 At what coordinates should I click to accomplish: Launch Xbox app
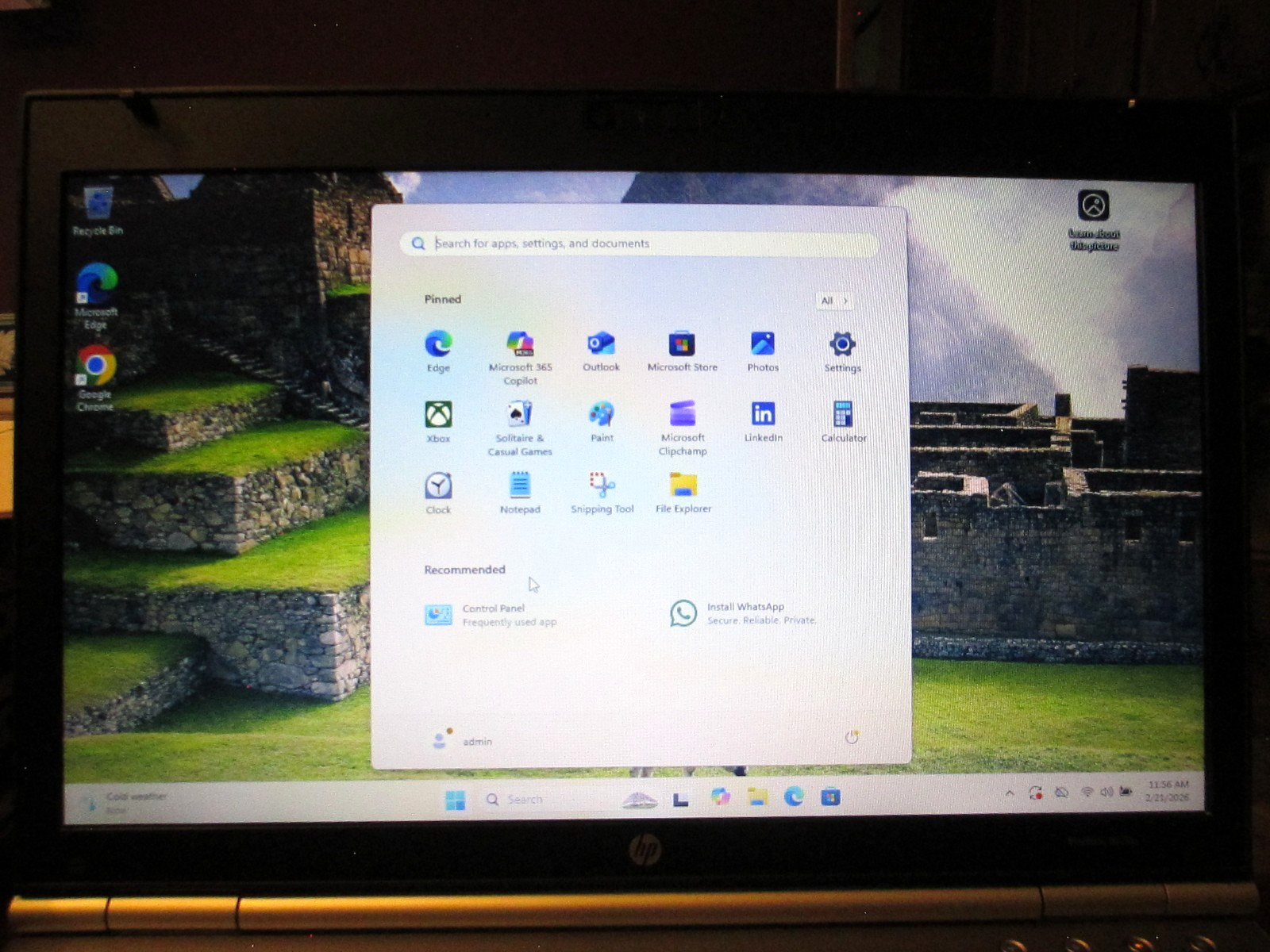(x=438, y=422)
